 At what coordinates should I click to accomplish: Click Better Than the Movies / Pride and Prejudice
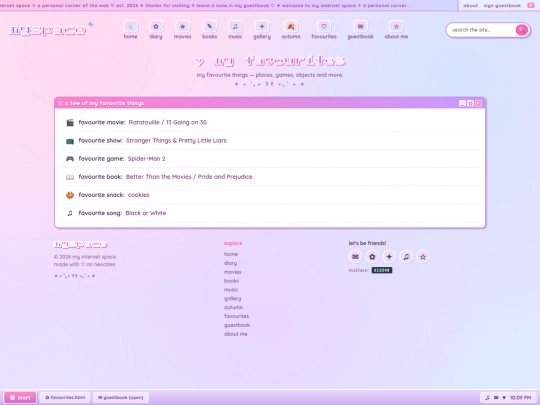click(189, 177)
